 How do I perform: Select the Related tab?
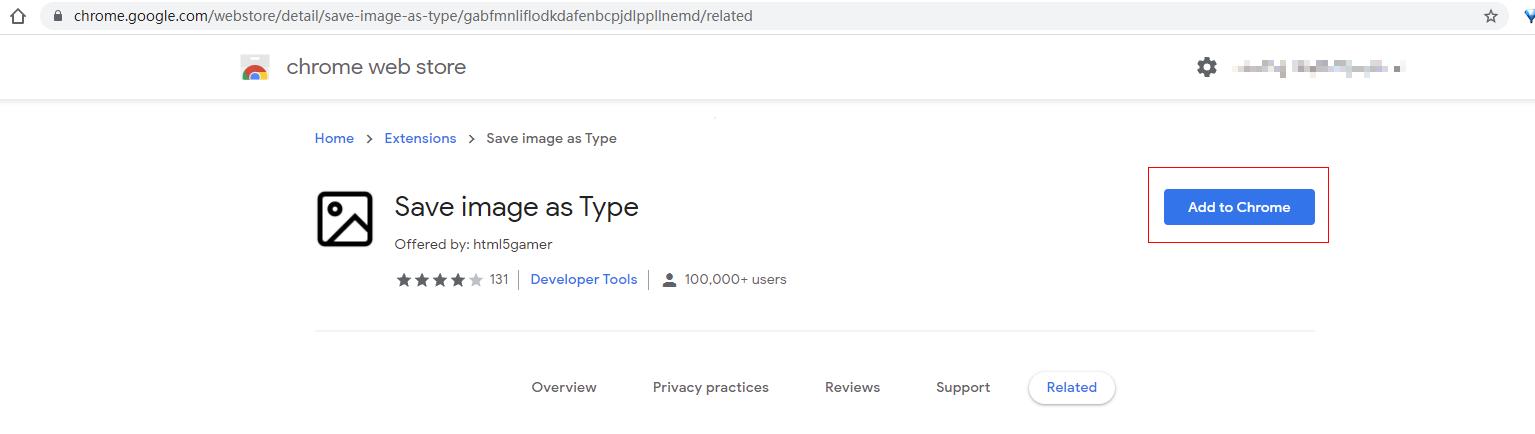(x=1071, y=387)
